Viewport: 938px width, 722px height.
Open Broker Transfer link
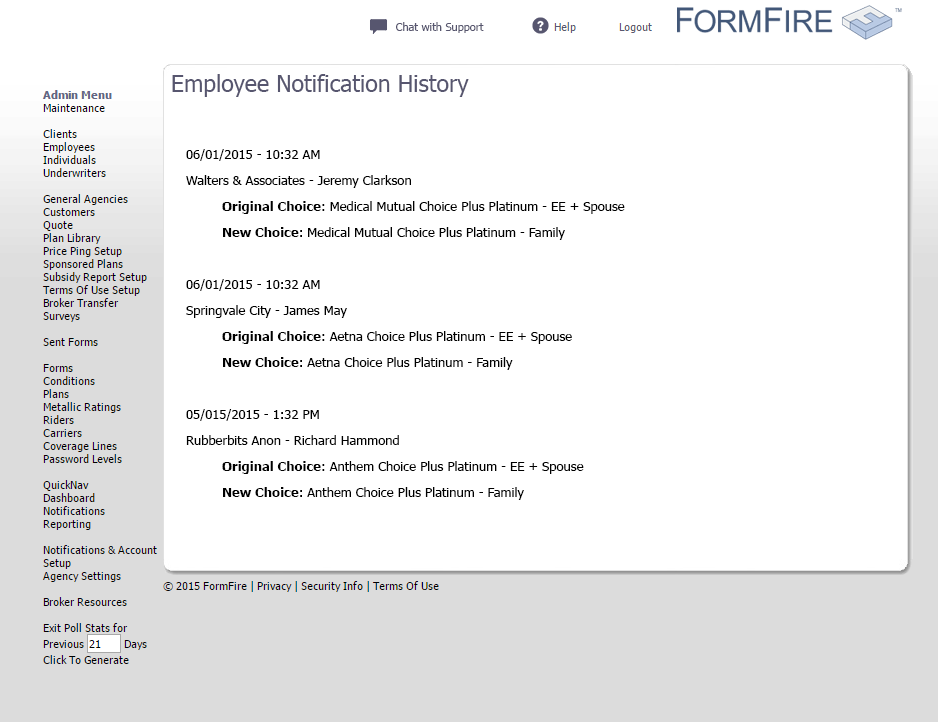(81, 303)
